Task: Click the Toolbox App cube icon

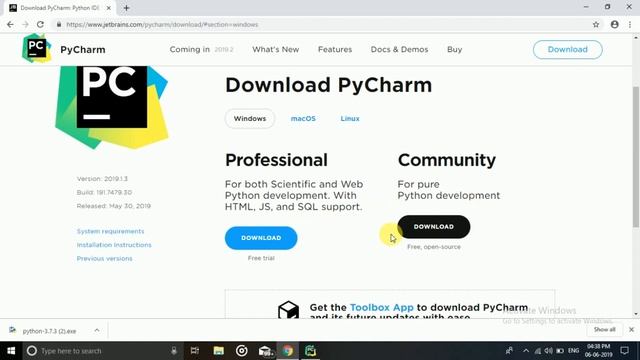Action: coord(289,310)
